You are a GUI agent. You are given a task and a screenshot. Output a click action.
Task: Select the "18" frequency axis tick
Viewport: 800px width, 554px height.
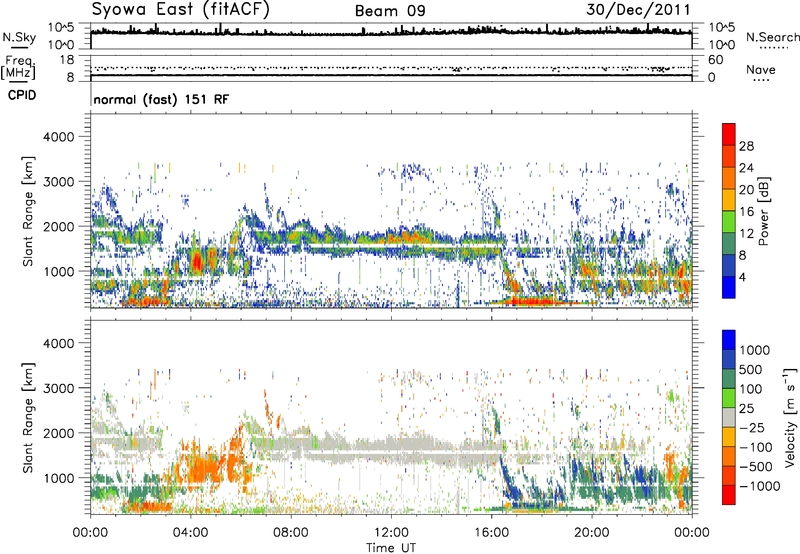click(67, 60)
